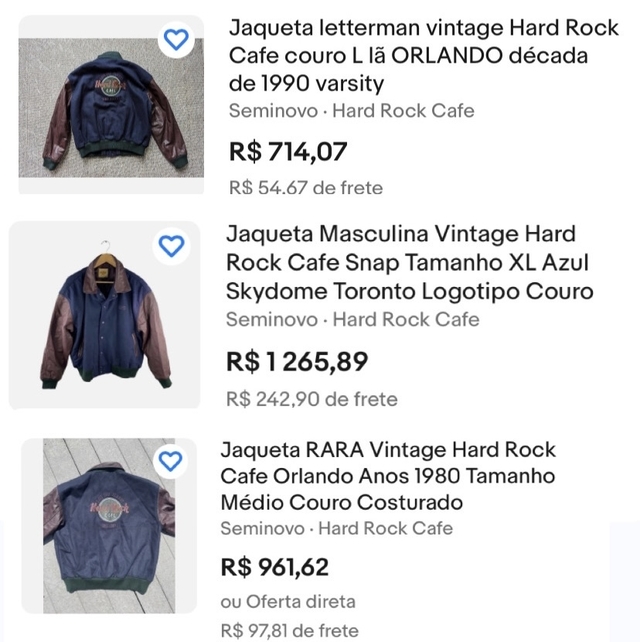Image resolution: width=640 pixels, height=642 pixels.
Task: Choose the 'ou Oferta direta' option
Action: [x=288, y=602]
